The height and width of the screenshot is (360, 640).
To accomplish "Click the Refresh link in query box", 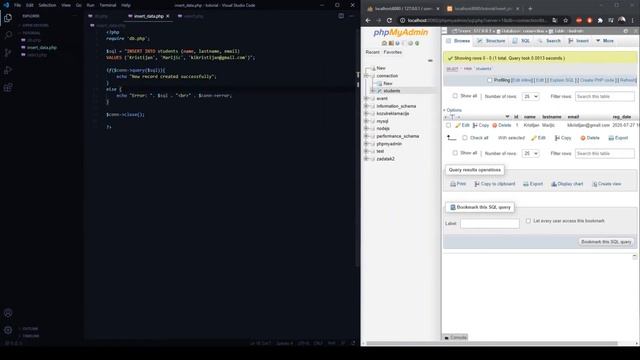I will click(x=628, y=80).
